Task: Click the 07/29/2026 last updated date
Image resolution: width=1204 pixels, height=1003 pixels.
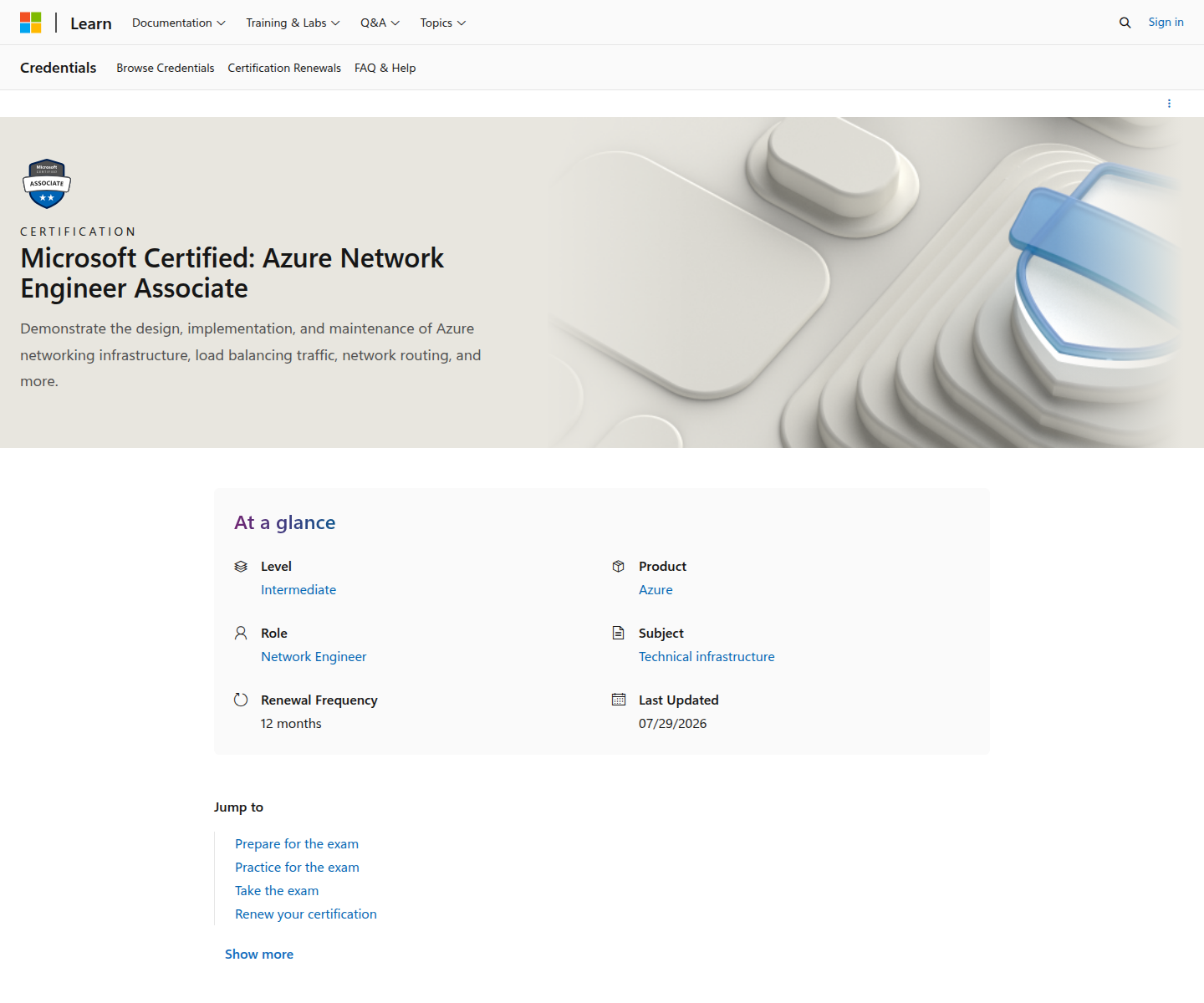Action: tap(672, 724)
